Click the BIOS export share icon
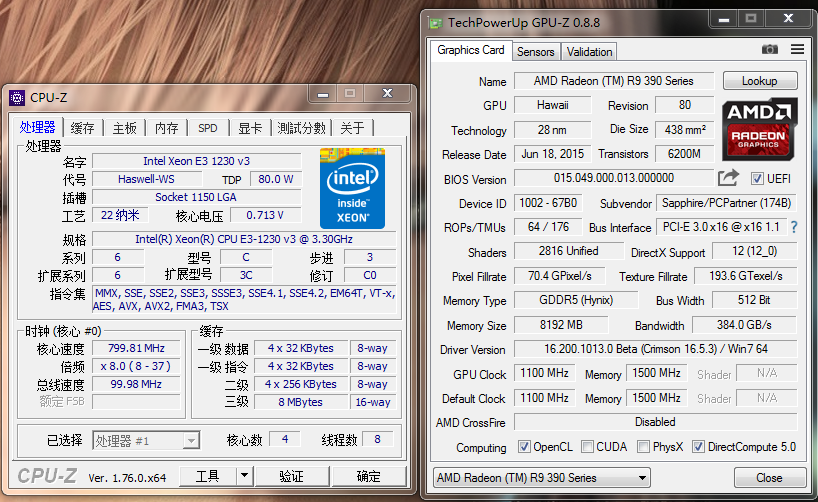818x502 pixels. pyautogui.click(x=728, y=178)
